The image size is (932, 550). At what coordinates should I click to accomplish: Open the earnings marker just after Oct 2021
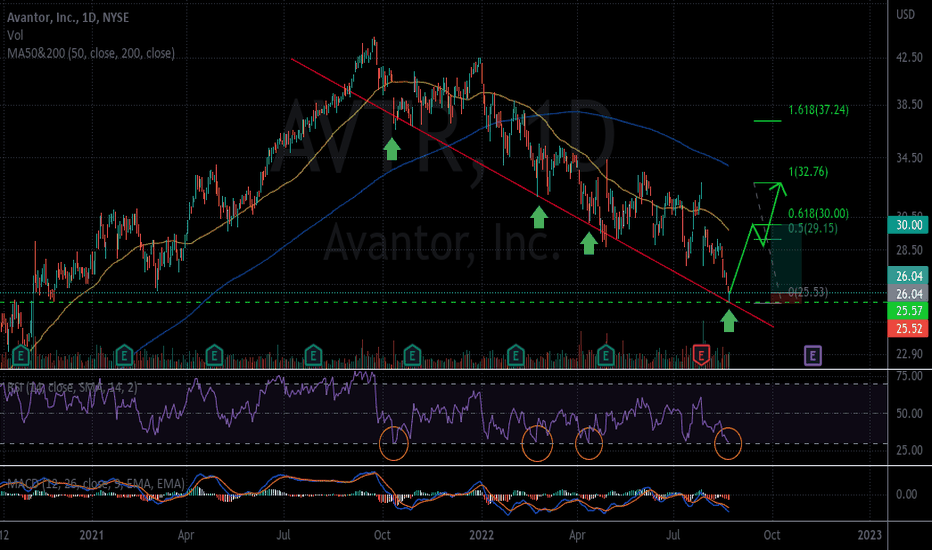point(412,355)
